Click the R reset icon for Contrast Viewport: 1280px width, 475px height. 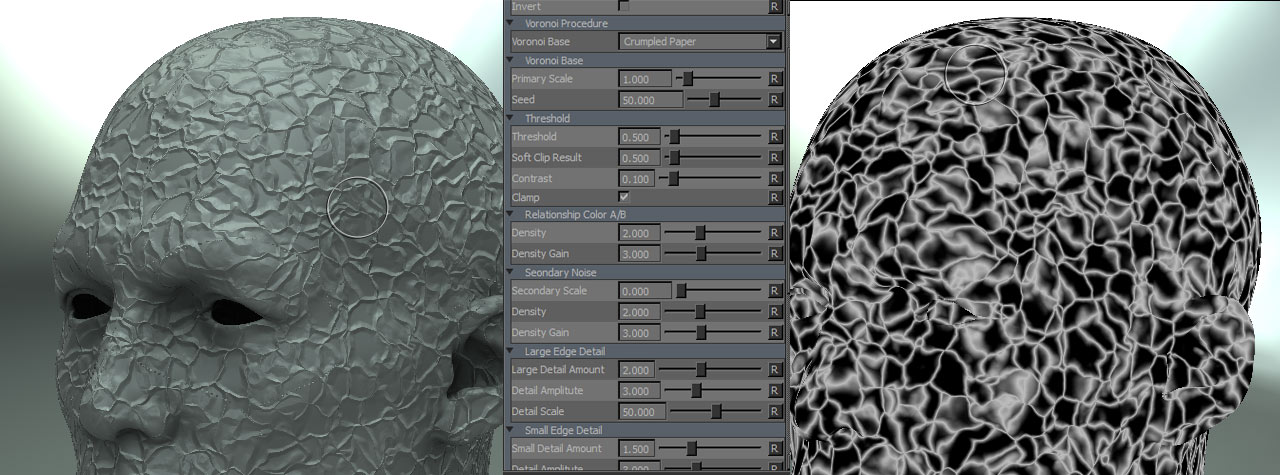click(774, 179)
